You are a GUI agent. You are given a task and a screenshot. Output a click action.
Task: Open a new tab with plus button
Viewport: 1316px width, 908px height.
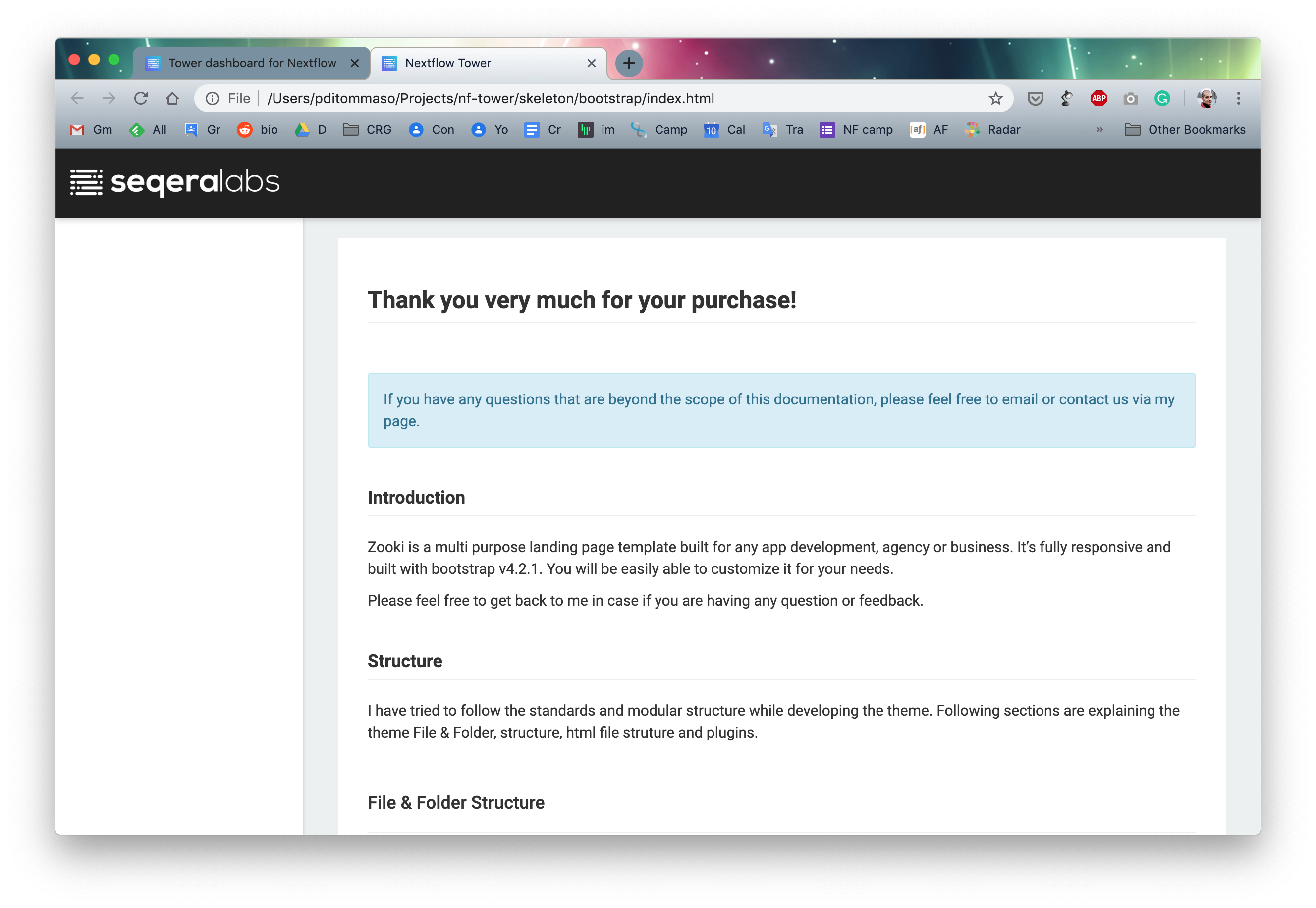click(628, 63)
